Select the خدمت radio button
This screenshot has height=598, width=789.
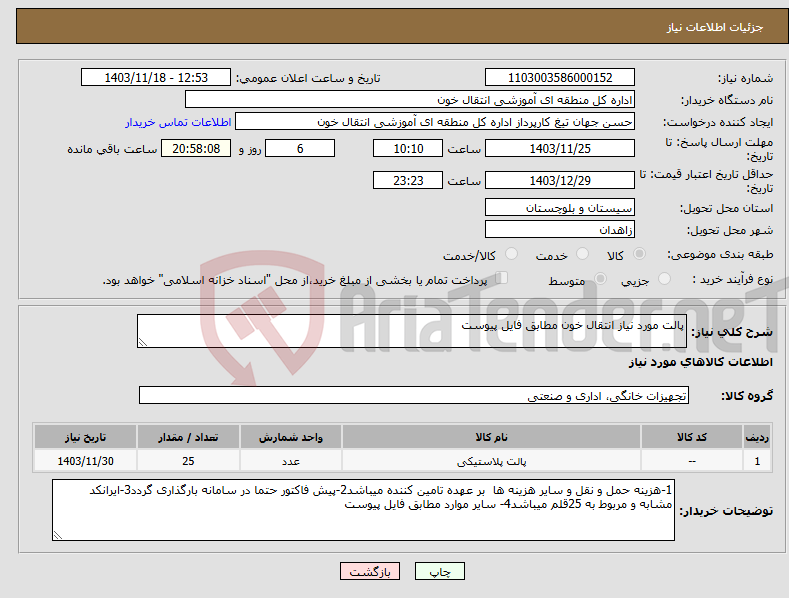pyautogui.click(x=582, y=254)
